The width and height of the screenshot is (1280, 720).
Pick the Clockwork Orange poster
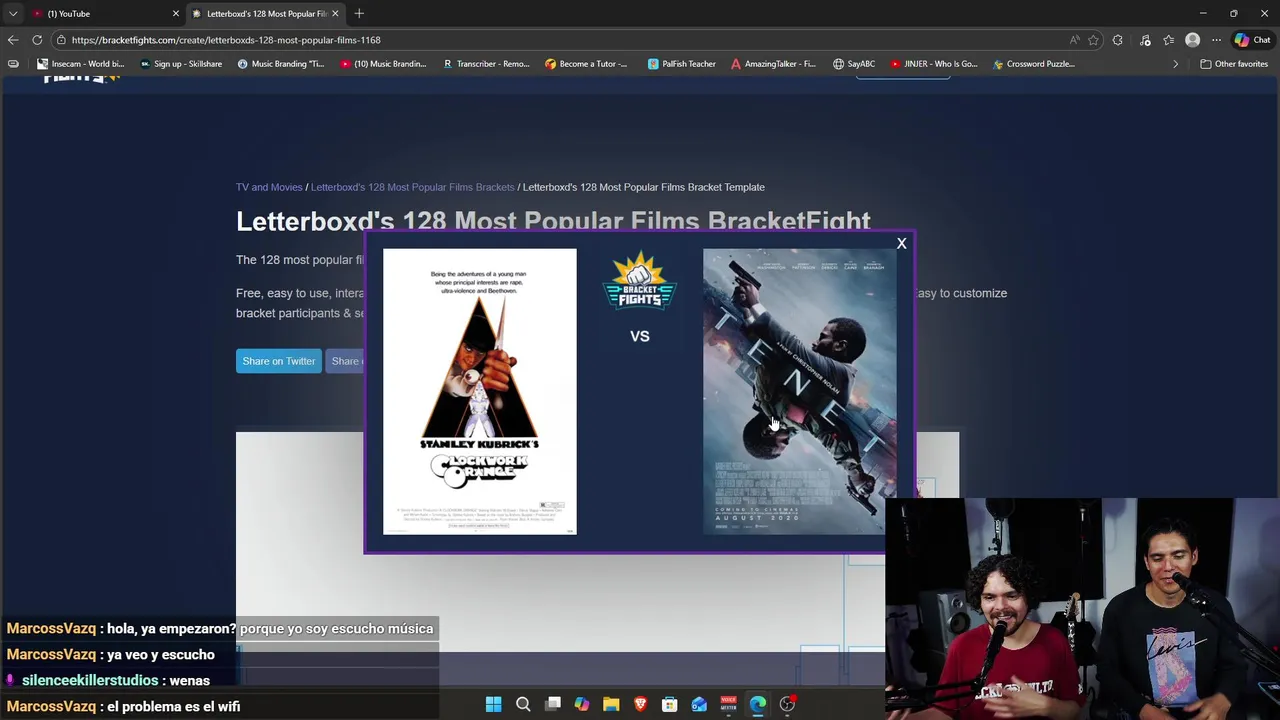480,391
